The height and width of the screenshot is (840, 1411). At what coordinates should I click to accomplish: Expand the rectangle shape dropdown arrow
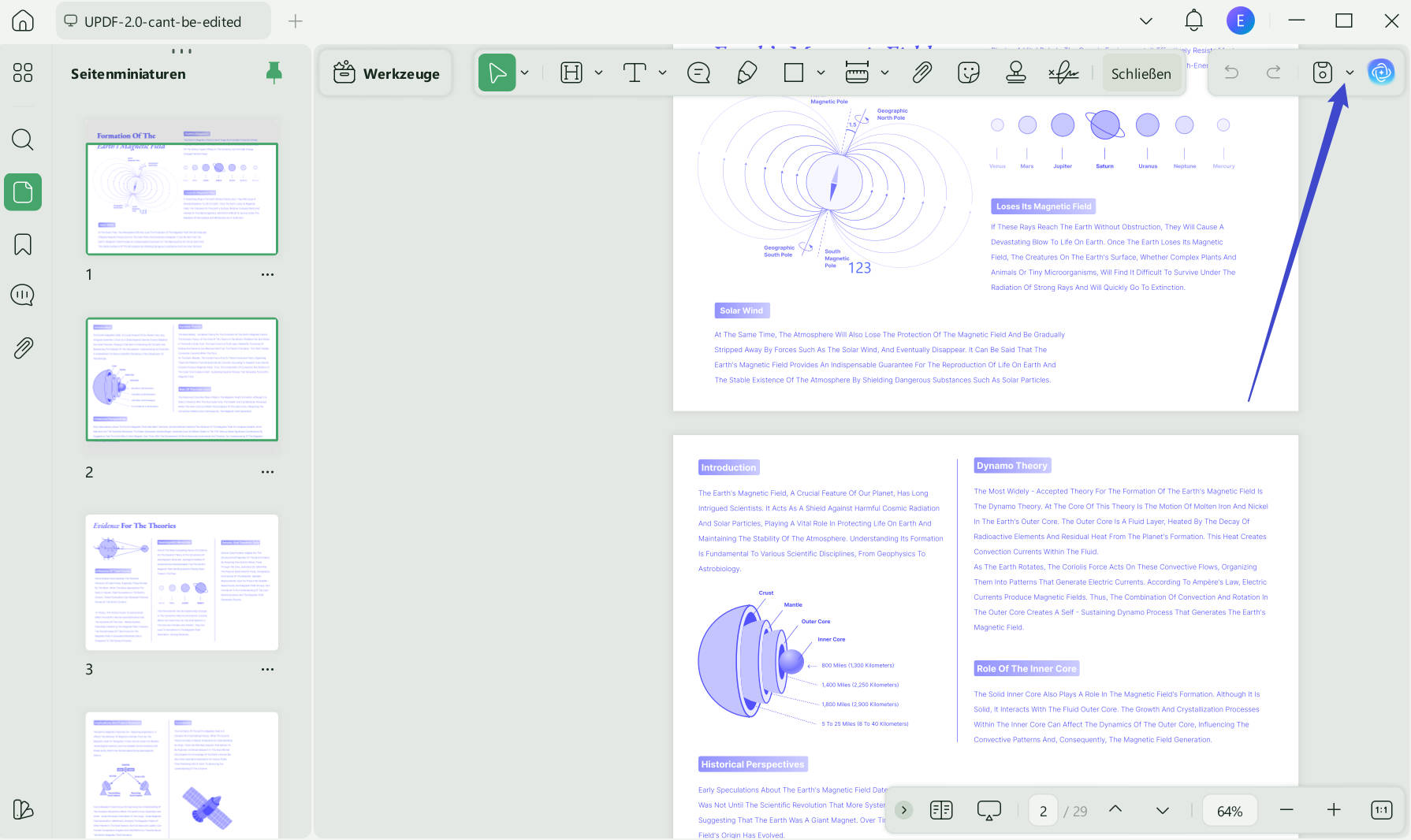821,73
